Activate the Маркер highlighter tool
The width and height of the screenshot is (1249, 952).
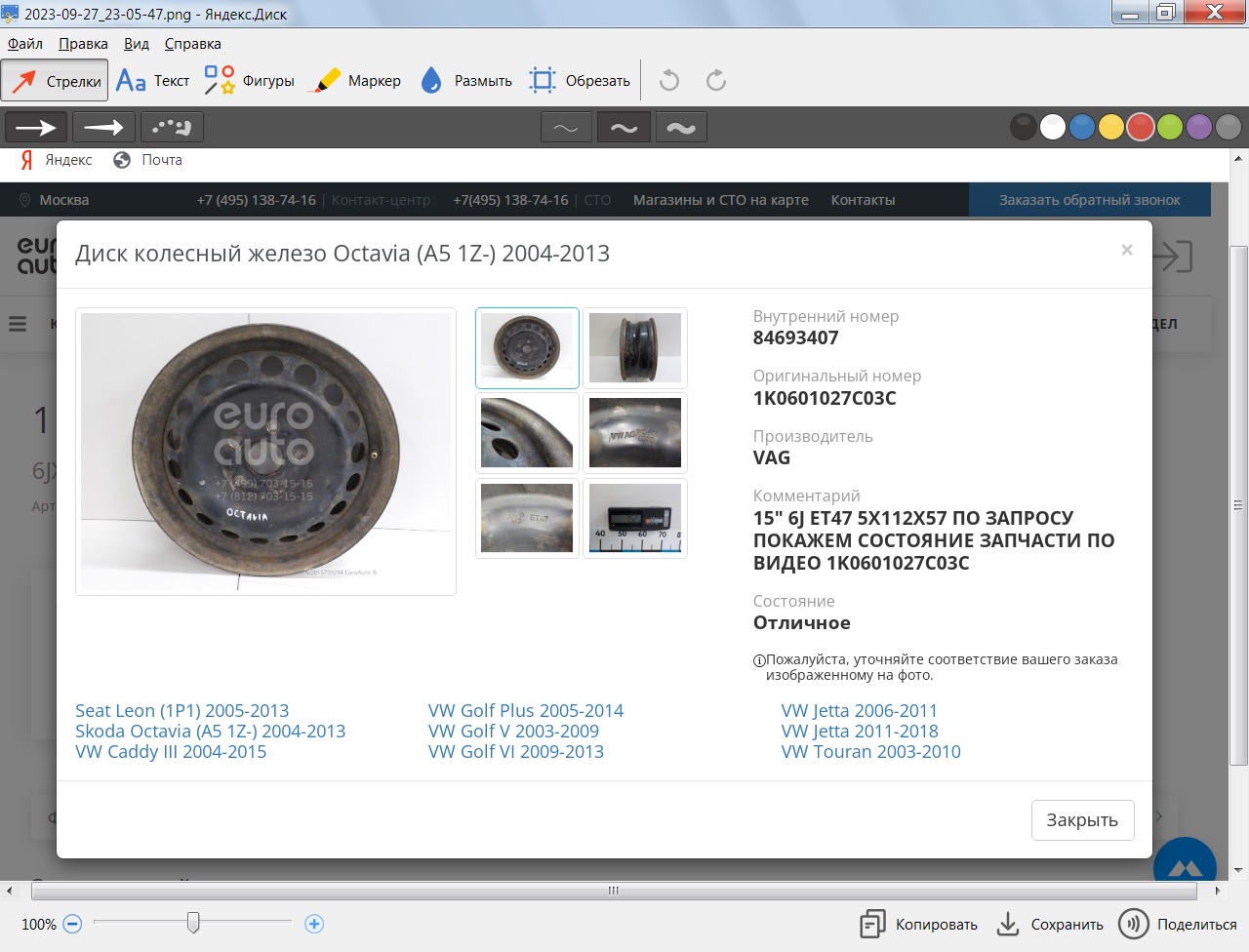[354, 81]
